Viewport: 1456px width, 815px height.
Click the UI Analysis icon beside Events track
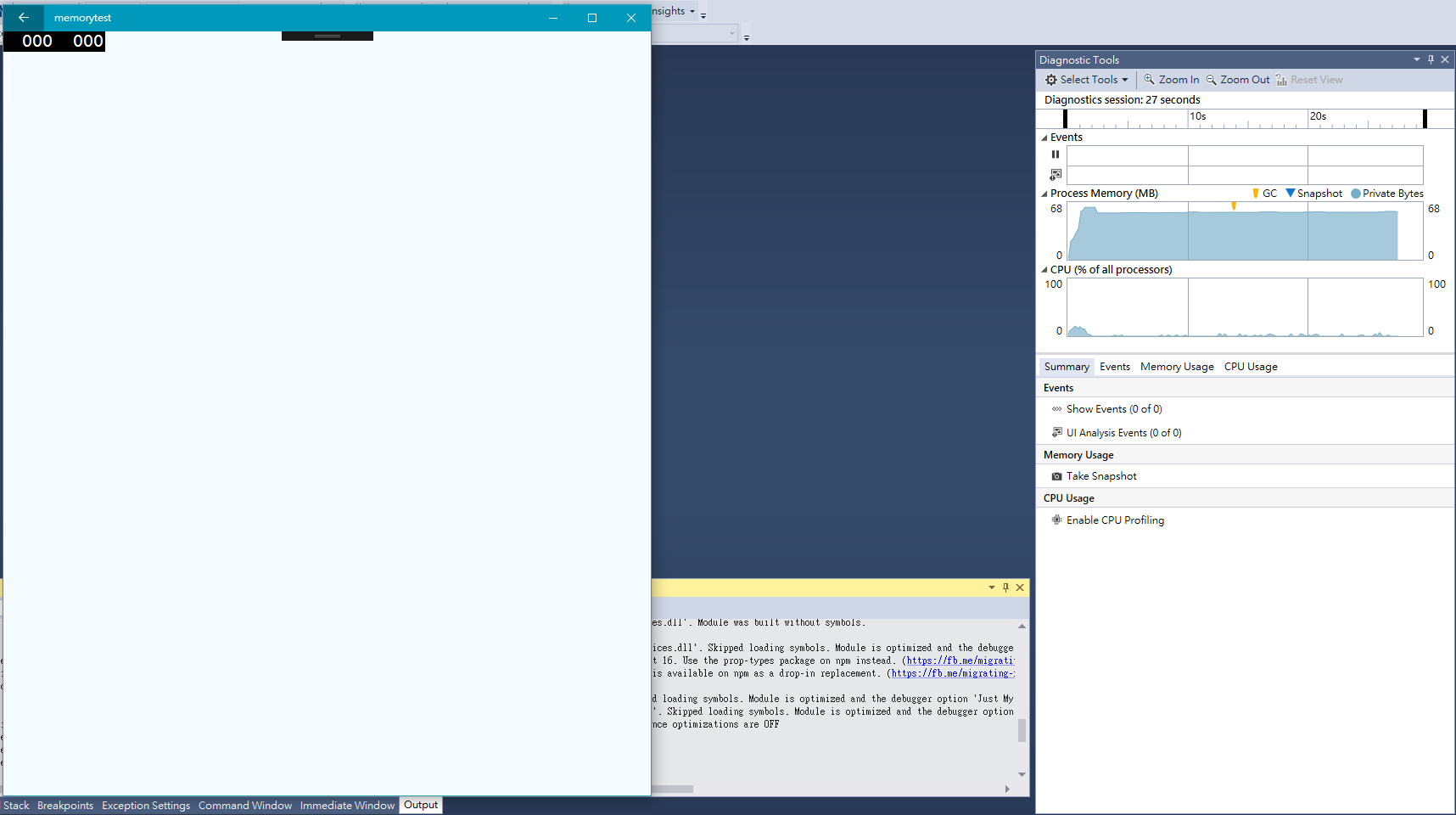click(1056, 174)
